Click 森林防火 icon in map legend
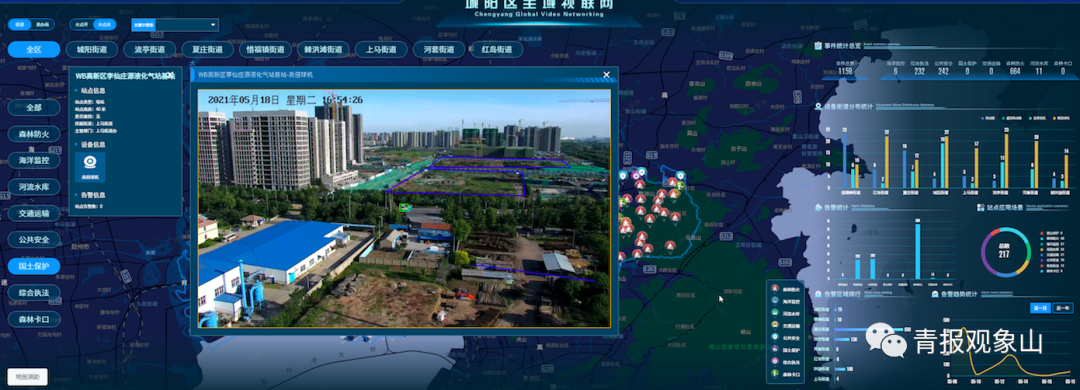1080x390 pixels. 776,289
